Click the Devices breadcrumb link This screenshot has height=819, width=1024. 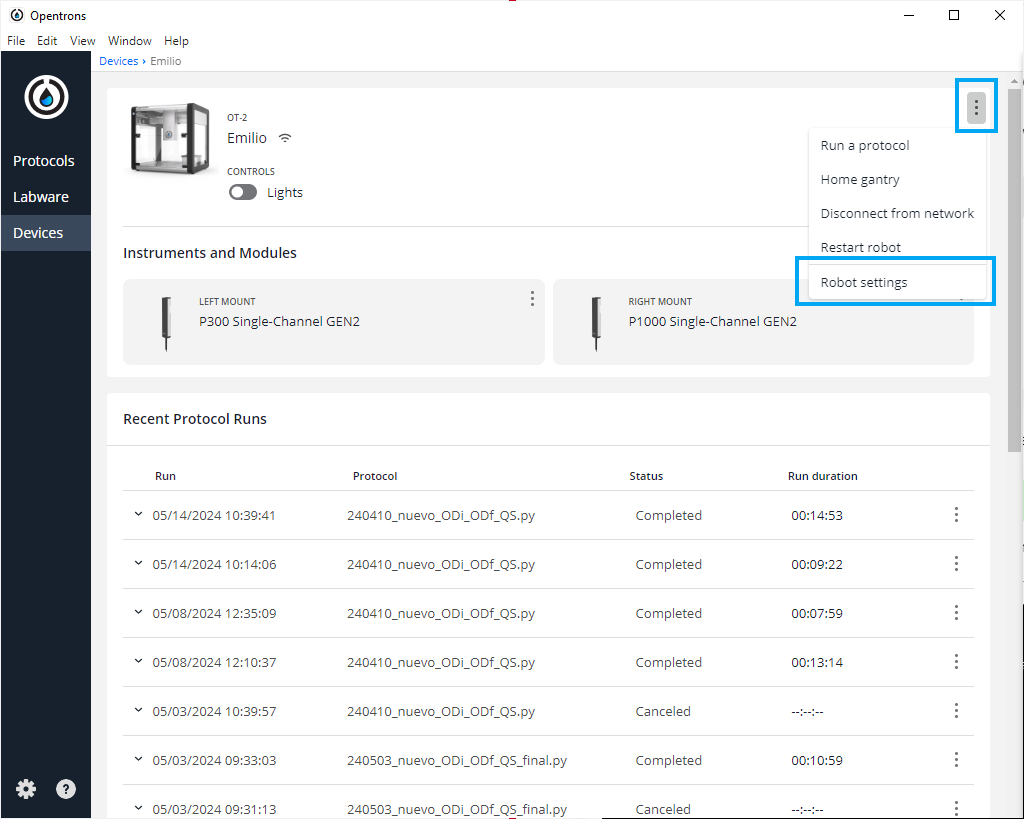pyautogui.click(x=118, y=61)
